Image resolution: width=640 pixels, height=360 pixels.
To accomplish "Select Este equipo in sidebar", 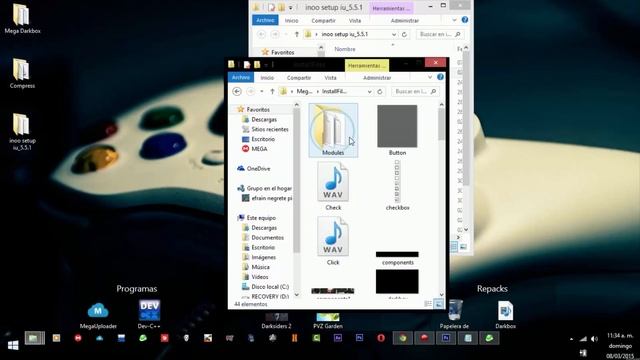I will [x=260, y=218].
